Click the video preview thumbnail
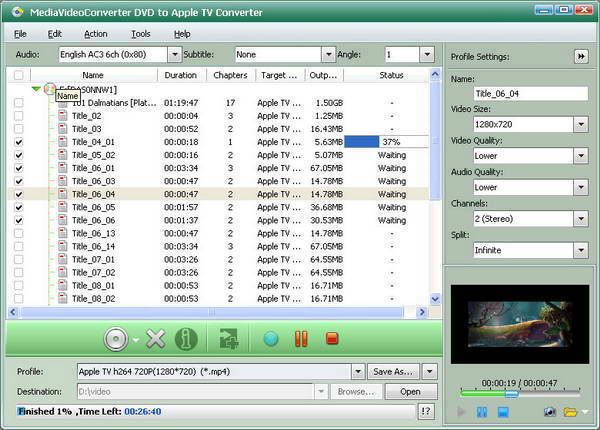Image resolution: width=600 pixels, height=430 pixels. [x=520, y=324]
